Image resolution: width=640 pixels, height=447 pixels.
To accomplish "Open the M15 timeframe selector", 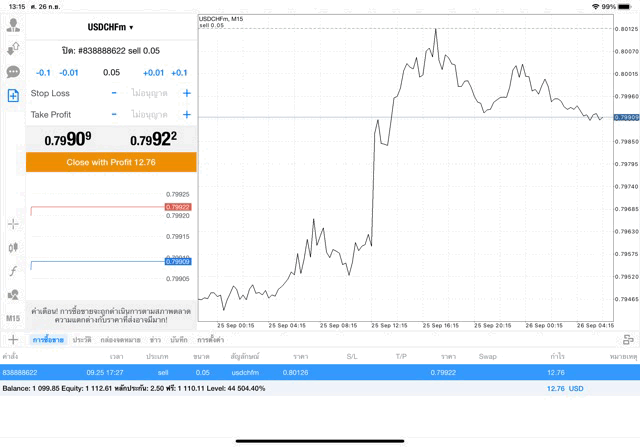I will click(x=14, y=318).
